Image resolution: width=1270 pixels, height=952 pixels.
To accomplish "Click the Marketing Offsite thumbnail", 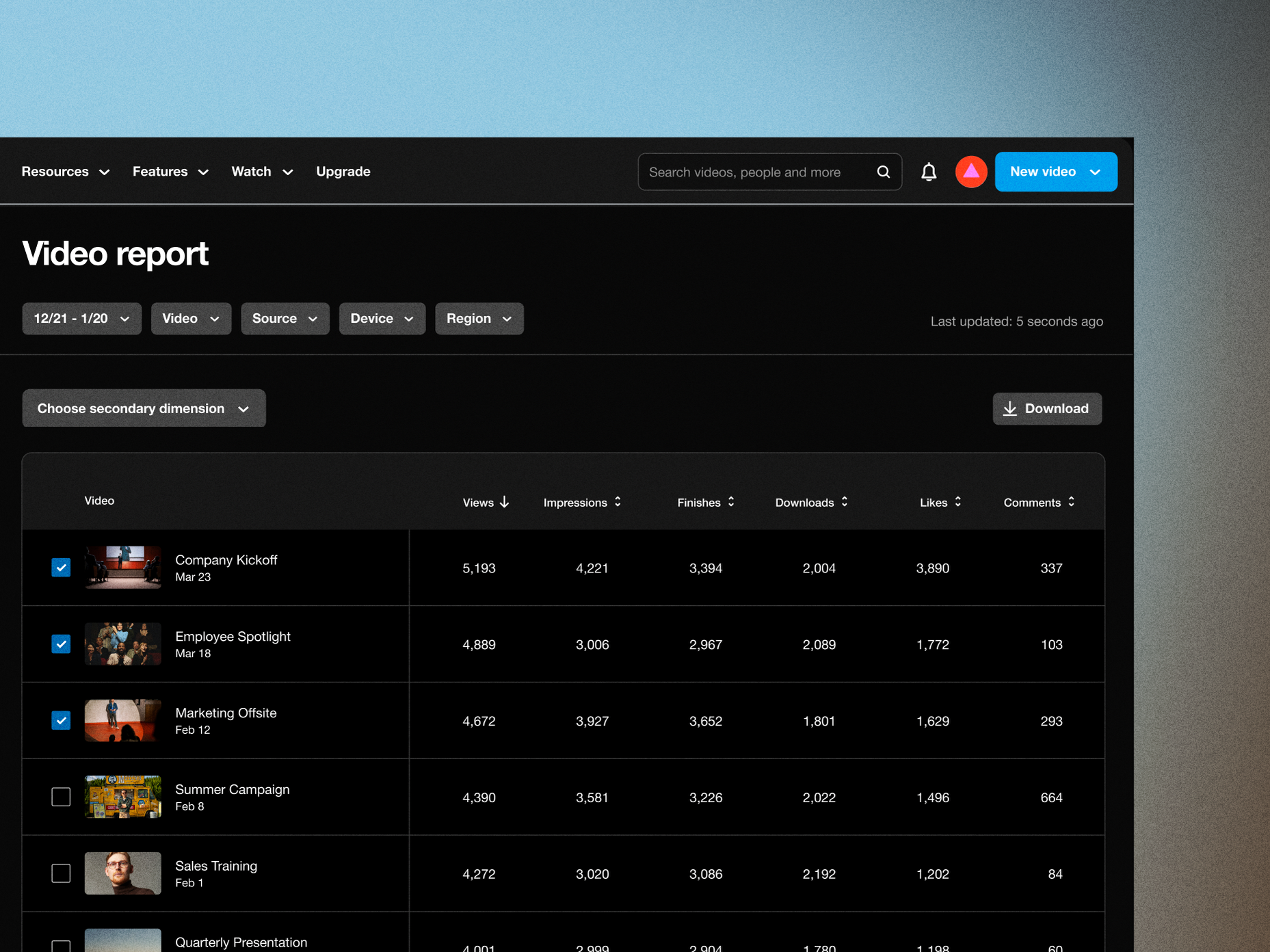I will coord(123,721).
